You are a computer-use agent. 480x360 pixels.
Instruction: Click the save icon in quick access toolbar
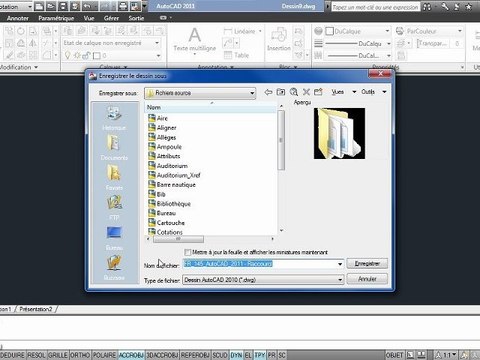pos(62,6)
